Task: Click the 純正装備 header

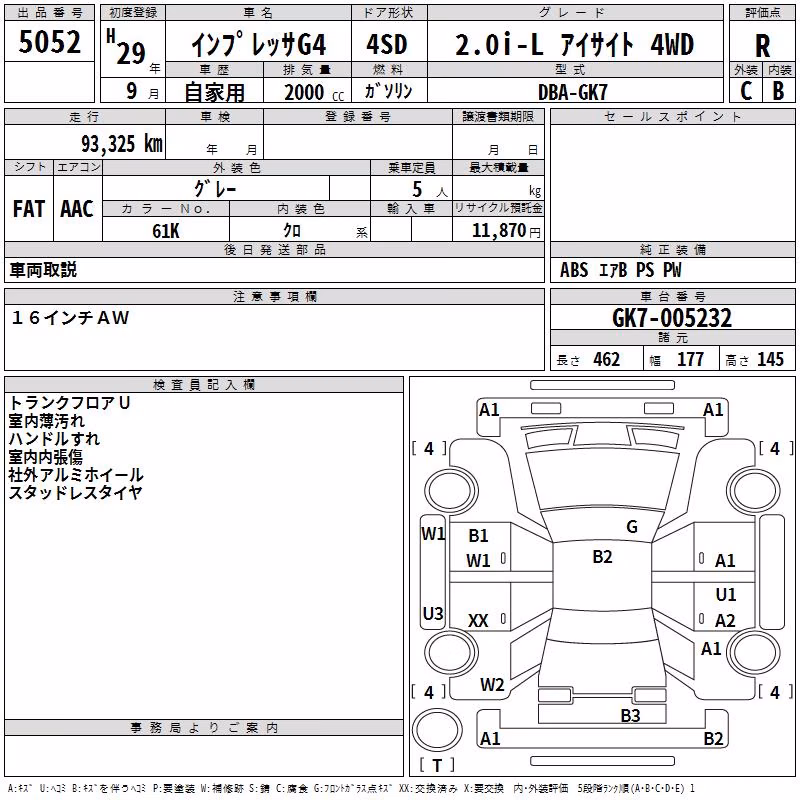Action: click(672, 250)
